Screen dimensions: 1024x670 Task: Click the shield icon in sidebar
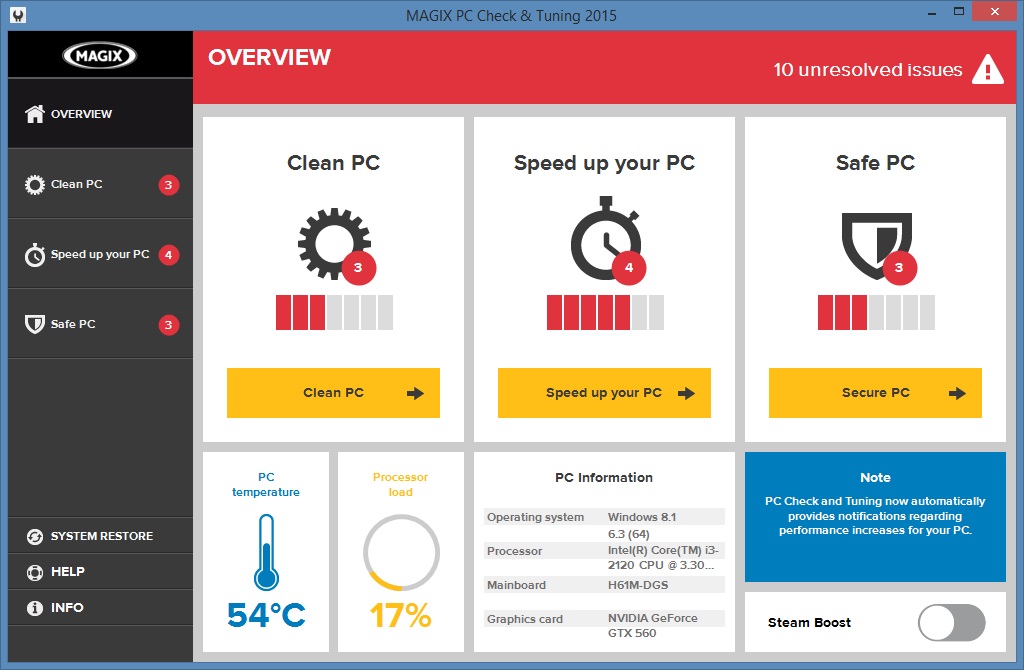click(x=35, y=324)
